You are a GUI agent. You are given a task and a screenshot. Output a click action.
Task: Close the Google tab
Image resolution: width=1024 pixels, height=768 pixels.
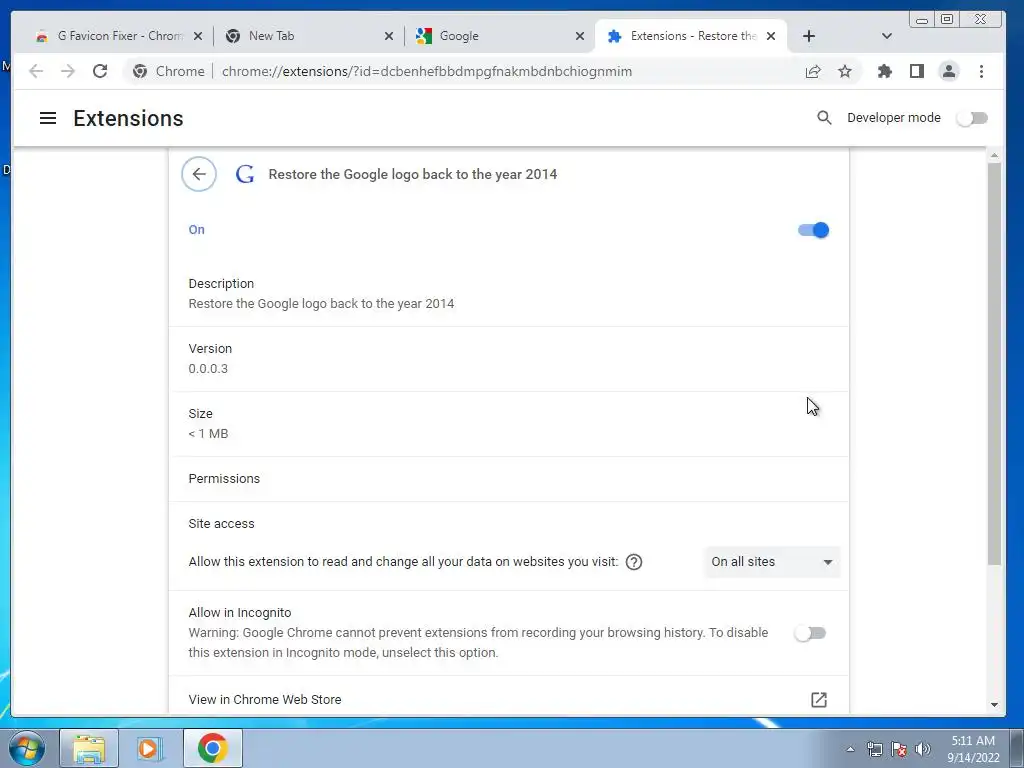(x=579, y=37)
